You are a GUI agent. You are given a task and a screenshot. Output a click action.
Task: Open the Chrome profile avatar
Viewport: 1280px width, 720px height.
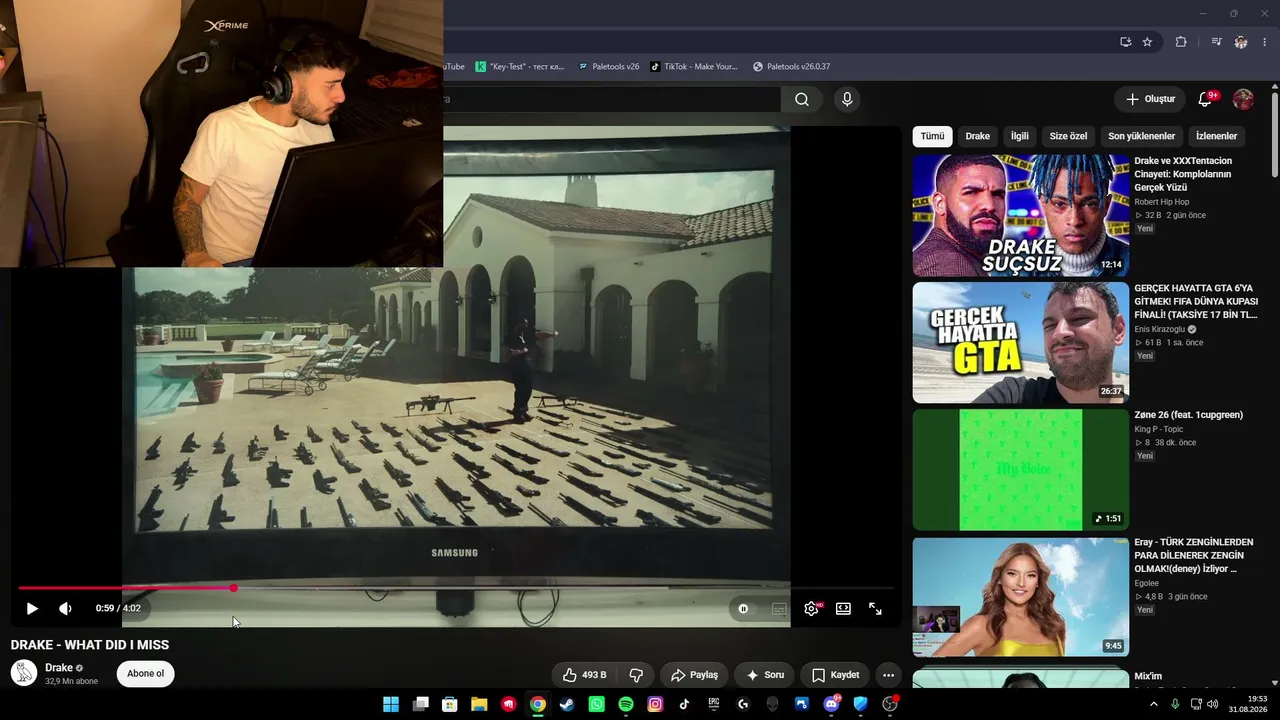click(x=1241, y=42)
